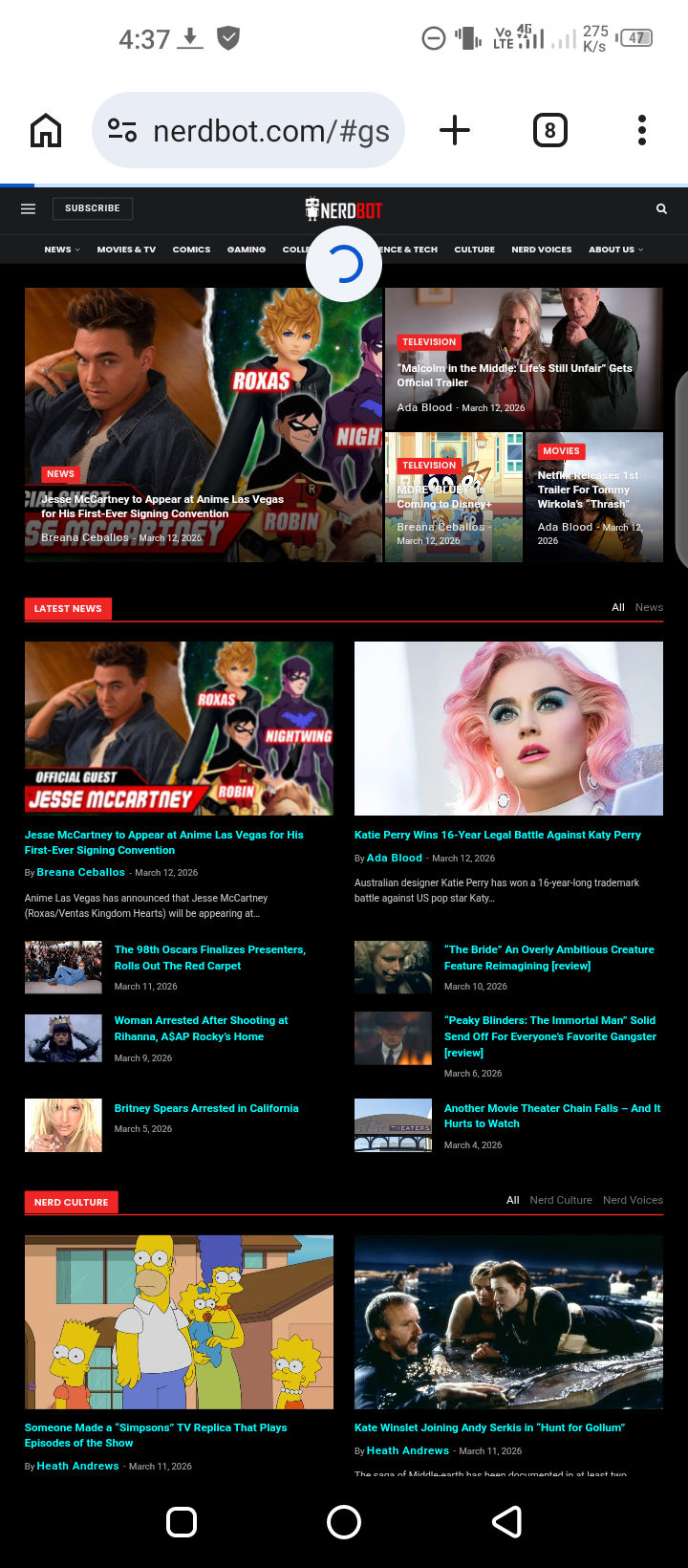Tap the shield icon in status bar
688x1568 pixels.
227,38
